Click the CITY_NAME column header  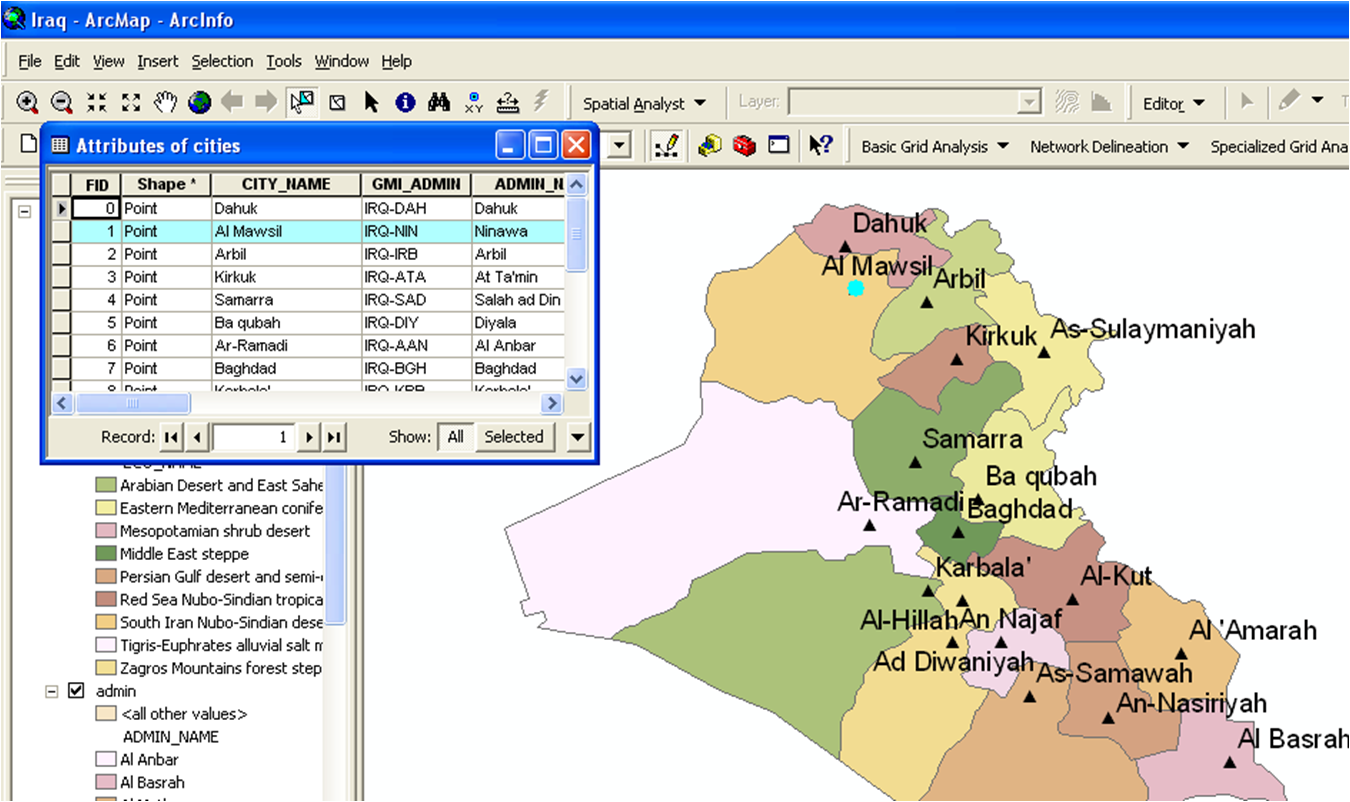pos(285,184)
